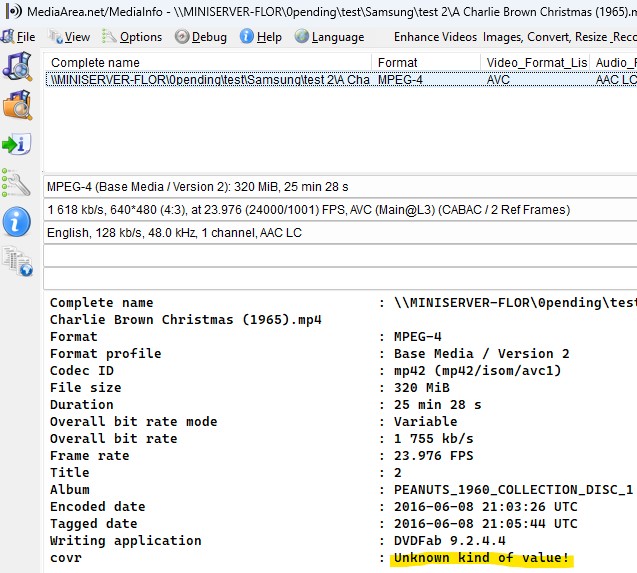This screenshot has width=637, height=573.
Task: Click the 'File size' label
Action: pyautogui.click(x=85, y=388)
